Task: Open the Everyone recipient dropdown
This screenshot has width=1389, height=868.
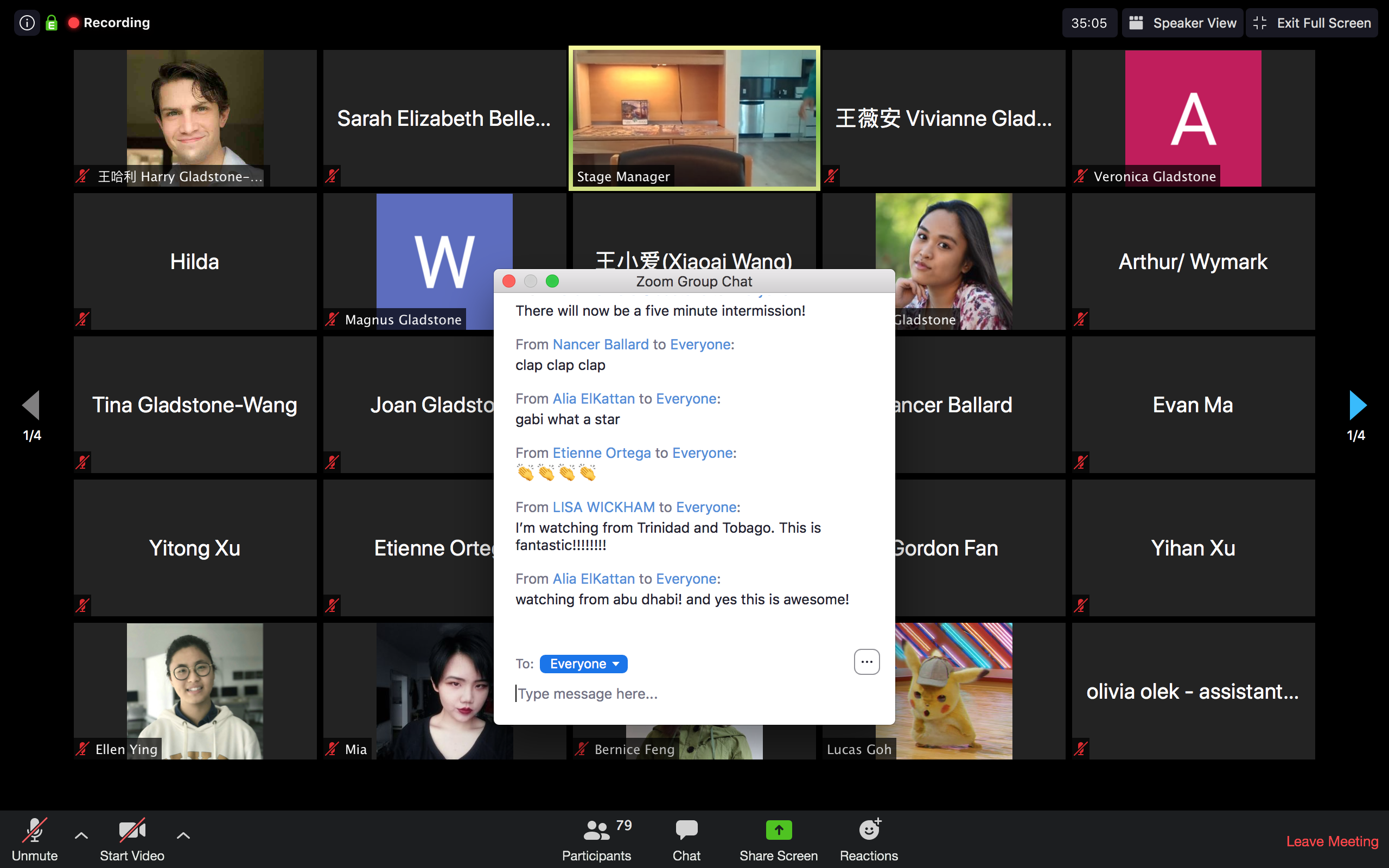Action: pos(583,663)
